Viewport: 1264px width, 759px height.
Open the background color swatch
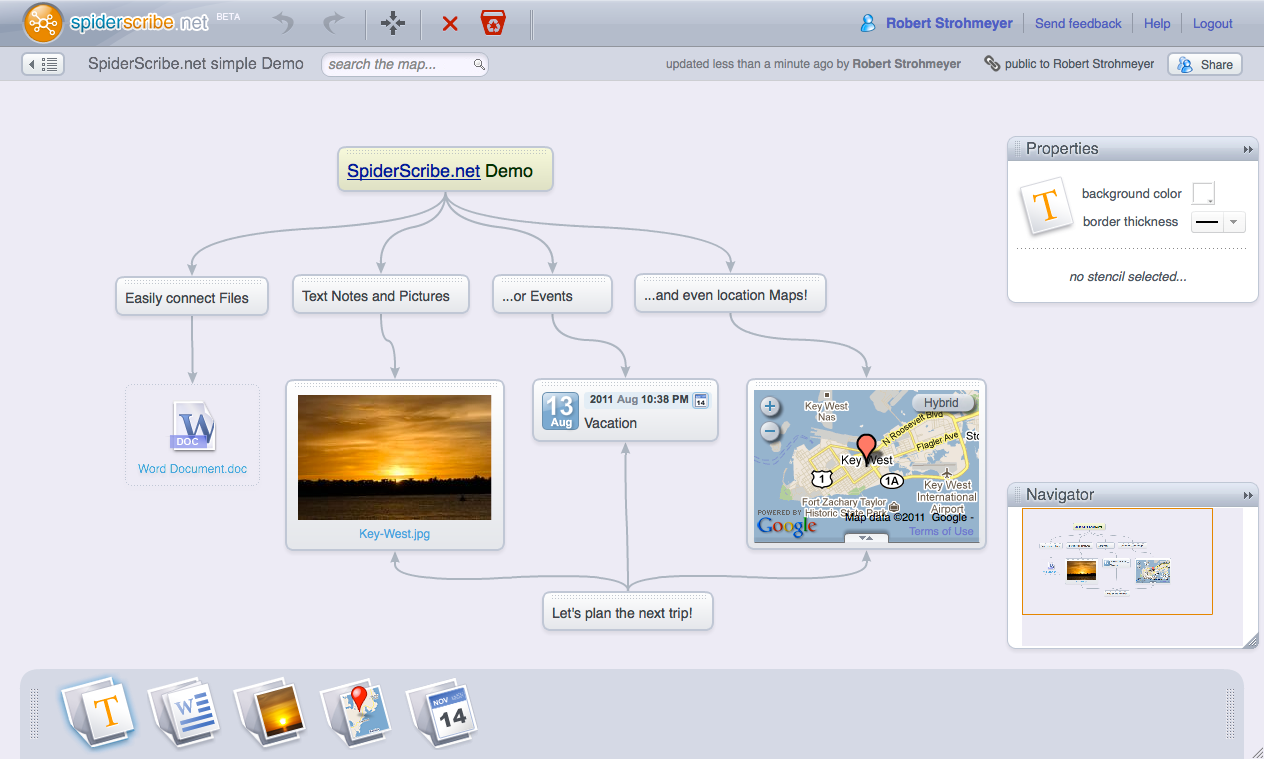[1203, 193]
